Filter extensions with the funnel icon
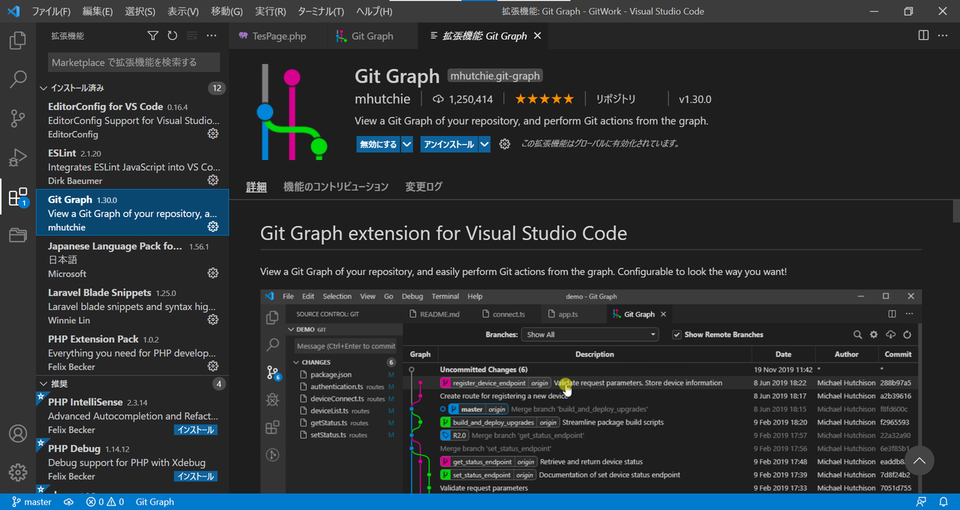 tap(153, 36)
